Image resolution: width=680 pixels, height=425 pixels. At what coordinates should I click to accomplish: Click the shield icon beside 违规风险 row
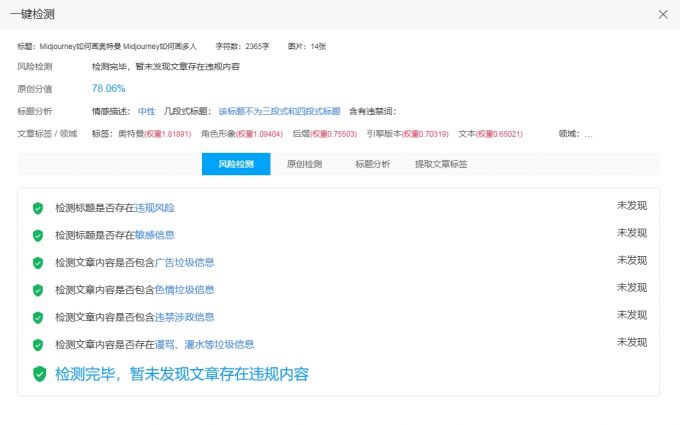coord(38,208)
